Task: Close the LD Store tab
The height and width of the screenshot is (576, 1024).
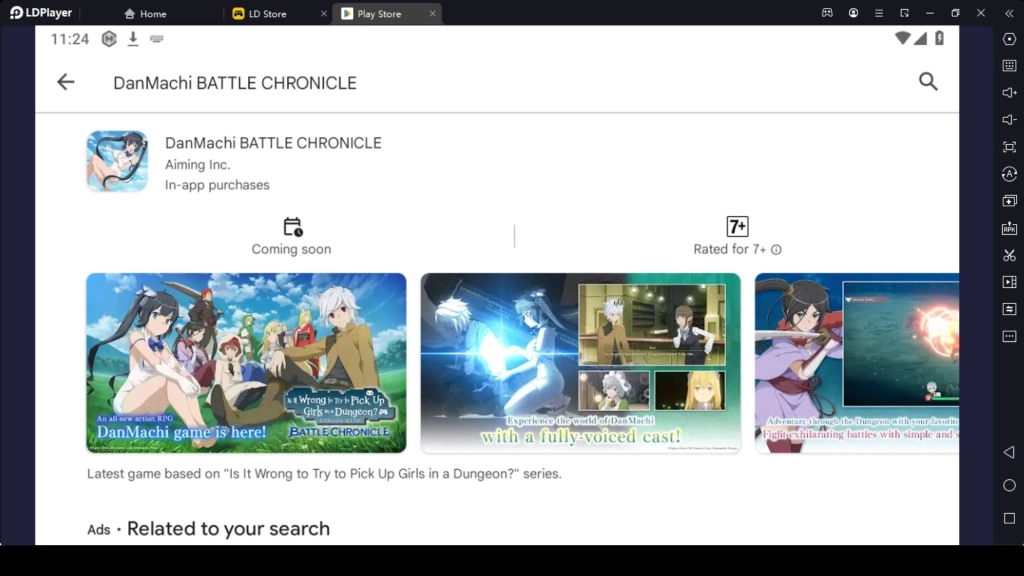Action: pos(323,14)
